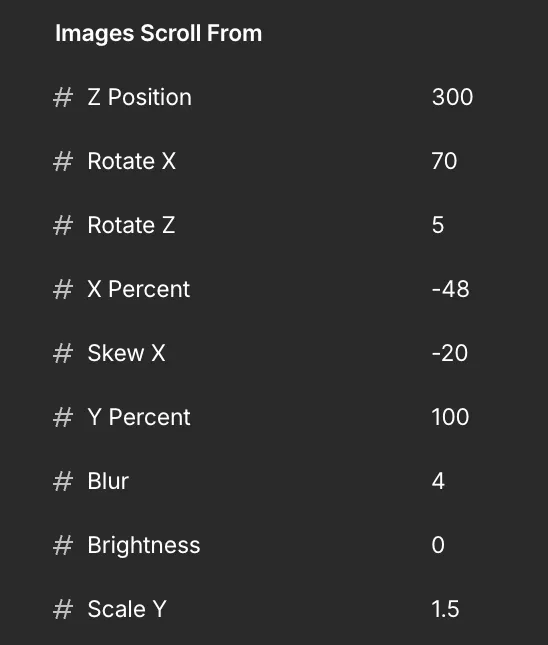The height and width of the screenshot is (645, 548).
Task: Select the Brightness property label
Action: pos(144,545)
